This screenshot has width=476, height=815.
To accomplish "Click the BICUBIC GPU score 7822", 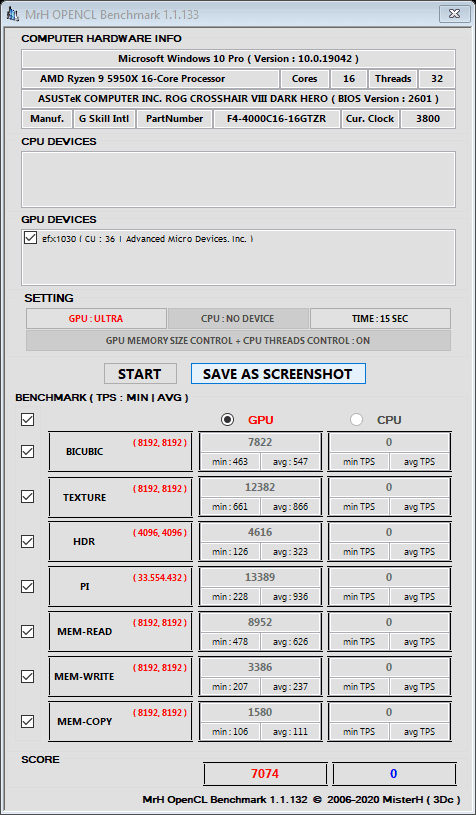I will (x=260, y=442).
